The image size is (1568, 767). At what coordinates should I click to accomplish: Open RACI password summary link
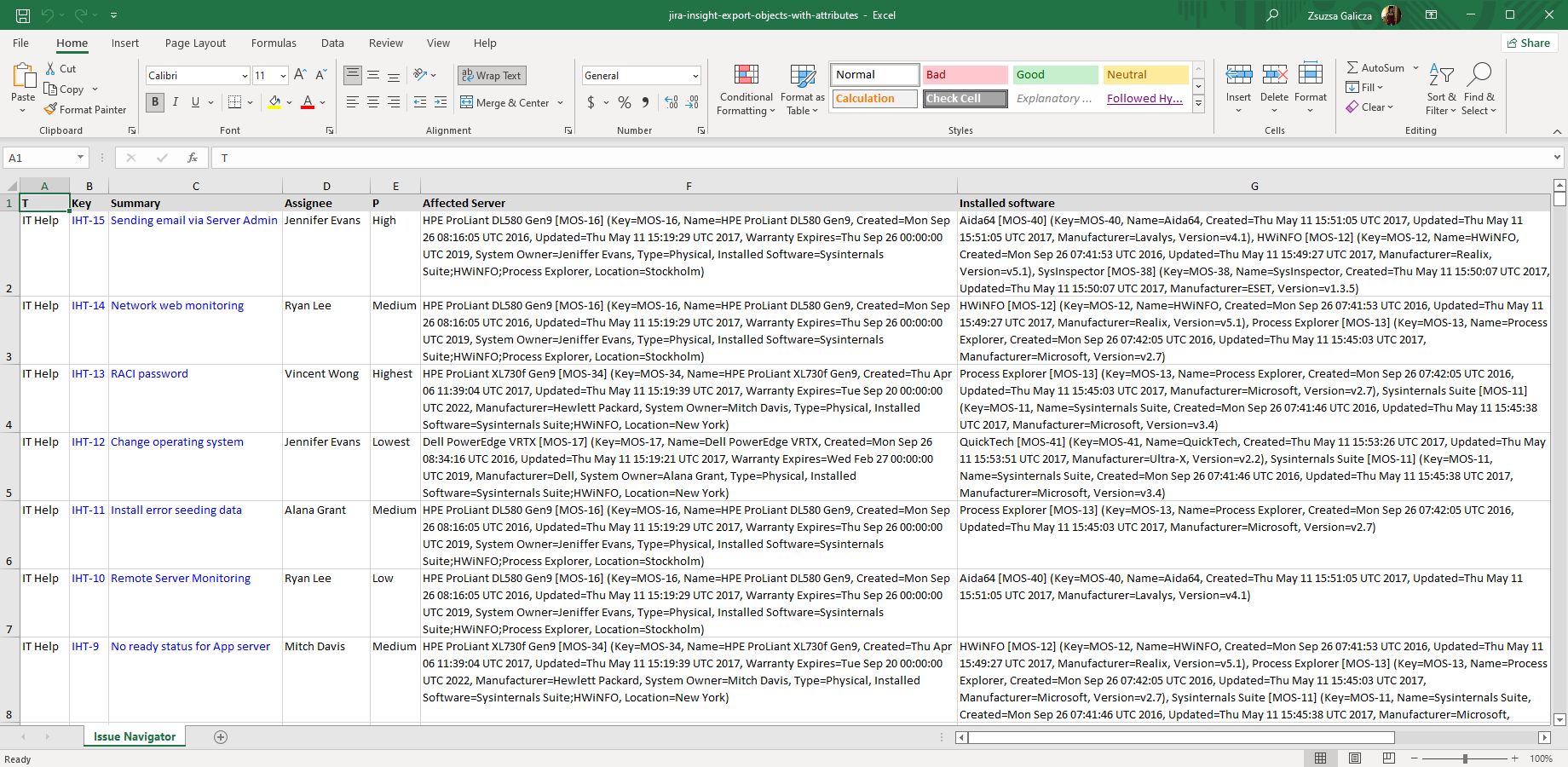(149, 374)
